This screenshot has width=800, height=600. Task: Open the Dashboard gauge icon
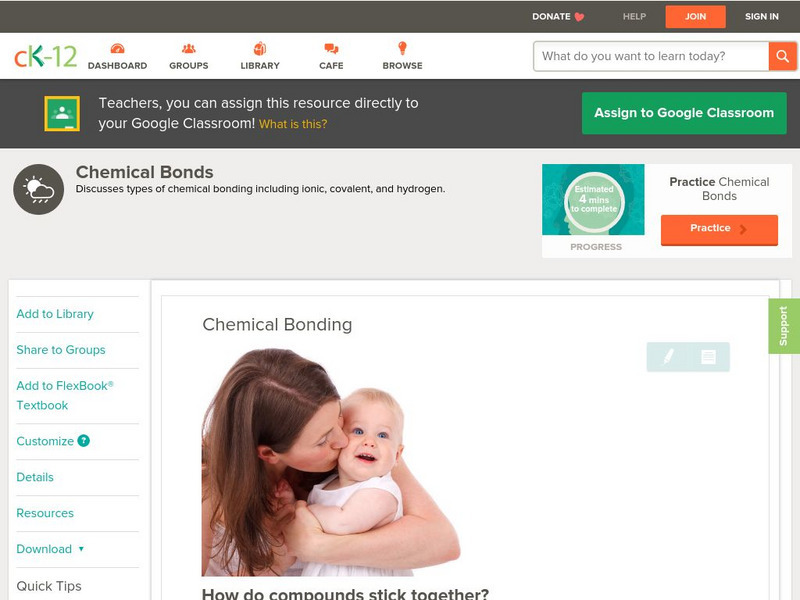pyautogui.click(x=117, y=49)
